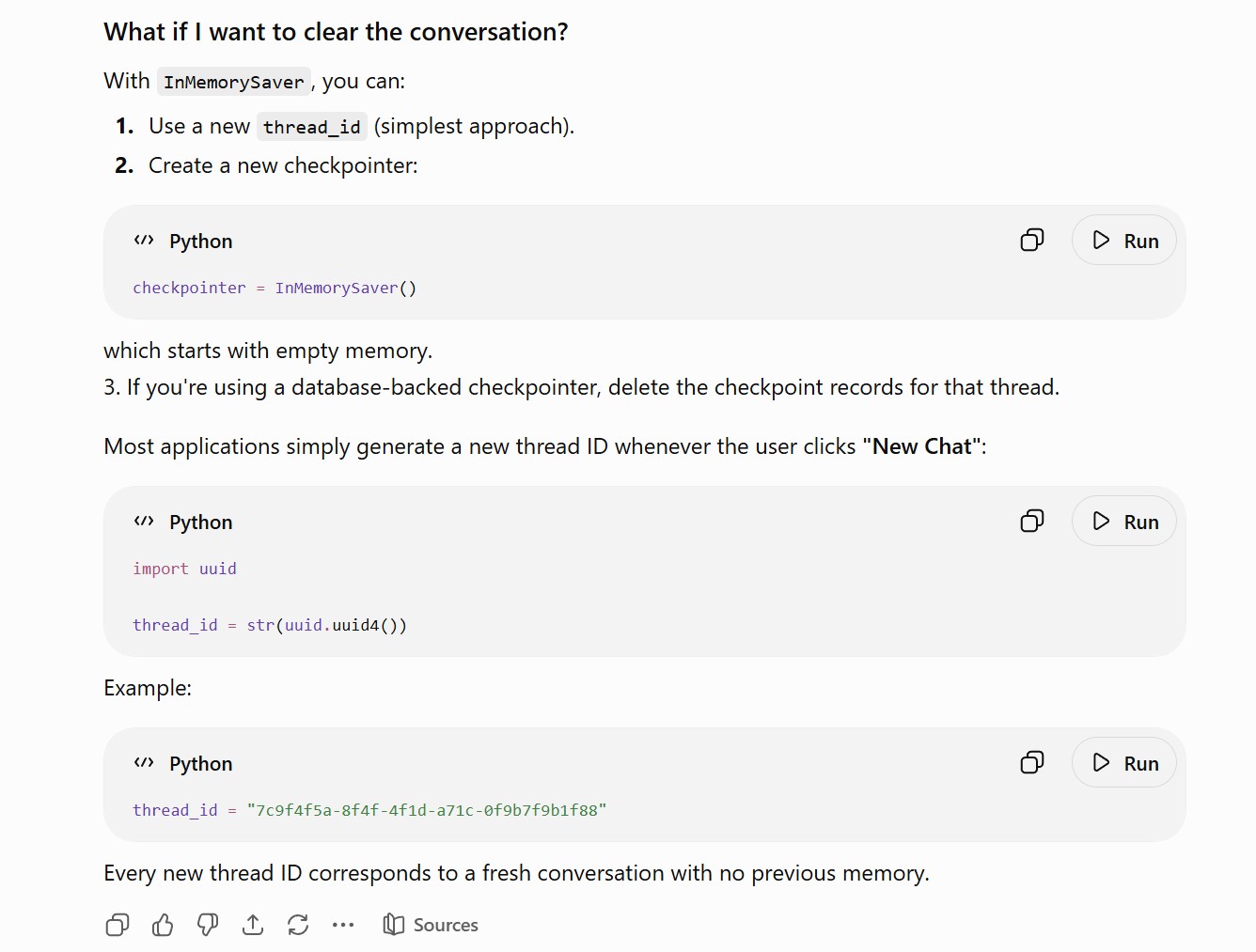
Task: Give the response a thumbs down
Action: pyautogui.click(x=208, y=926)
